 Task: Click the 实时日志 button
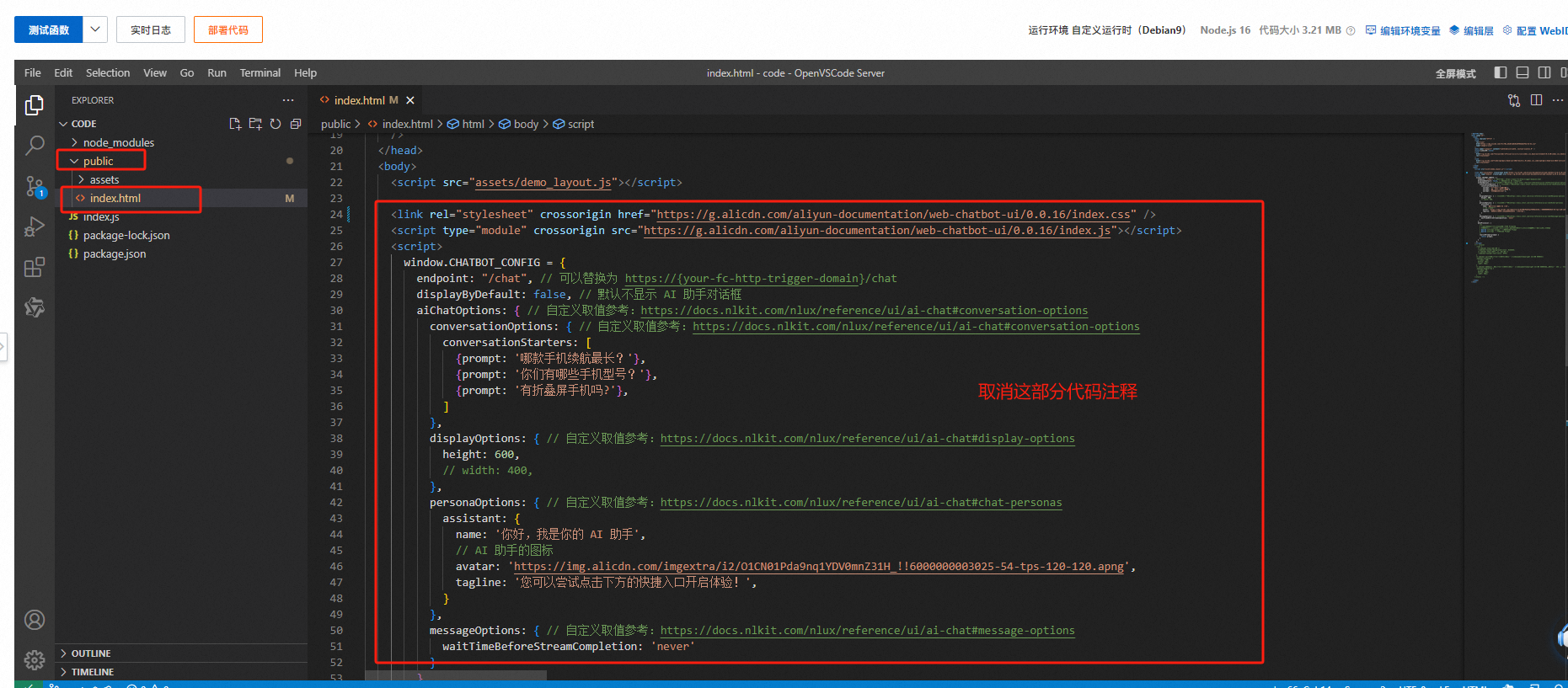(x=151, y=29)
